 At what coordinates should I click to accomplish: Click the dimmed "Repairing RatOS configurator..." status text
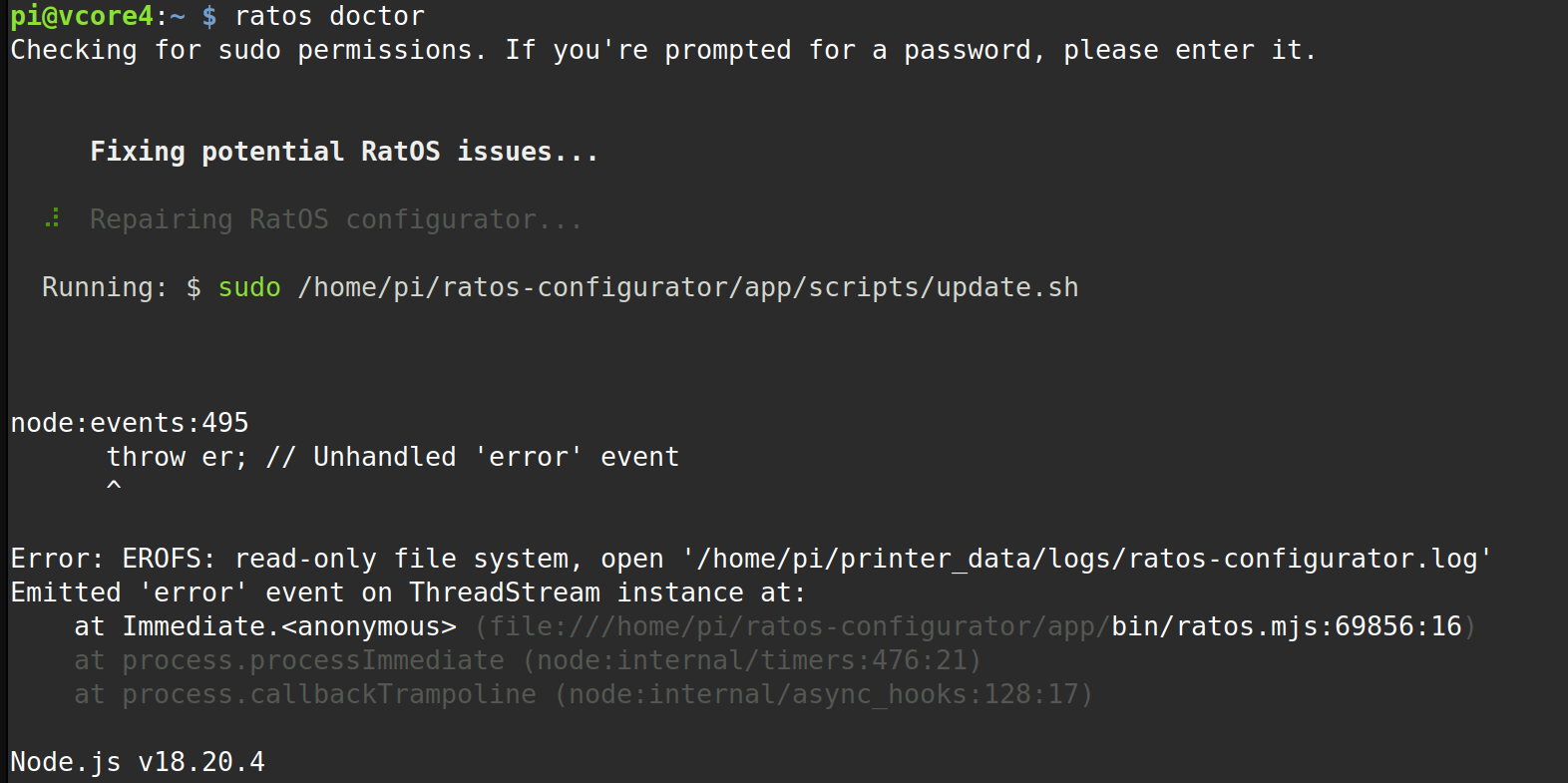(335, 219)
